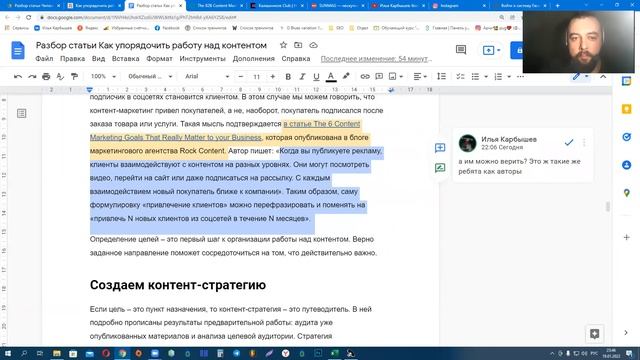Add a comment to selected text

tap(440, 148)
